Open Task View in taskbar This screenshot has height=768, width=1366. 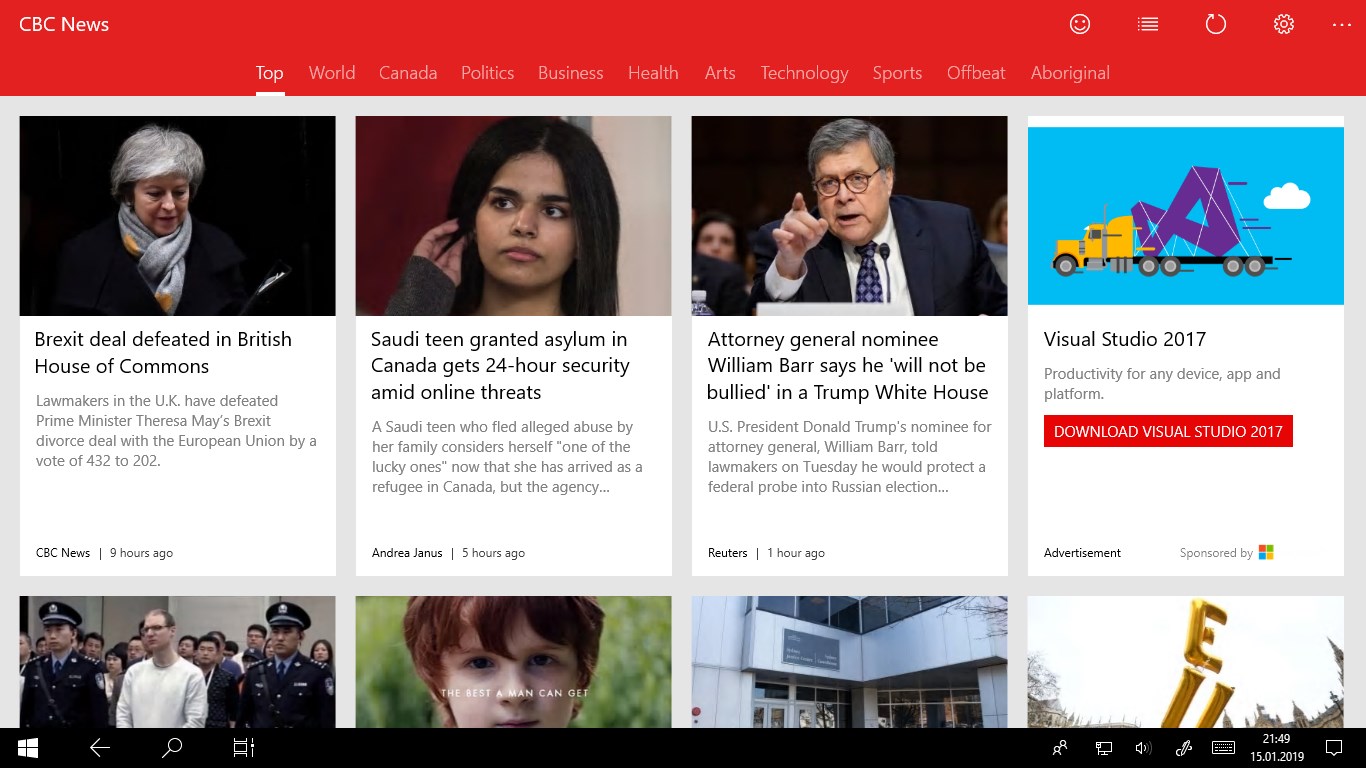[244, 747]
